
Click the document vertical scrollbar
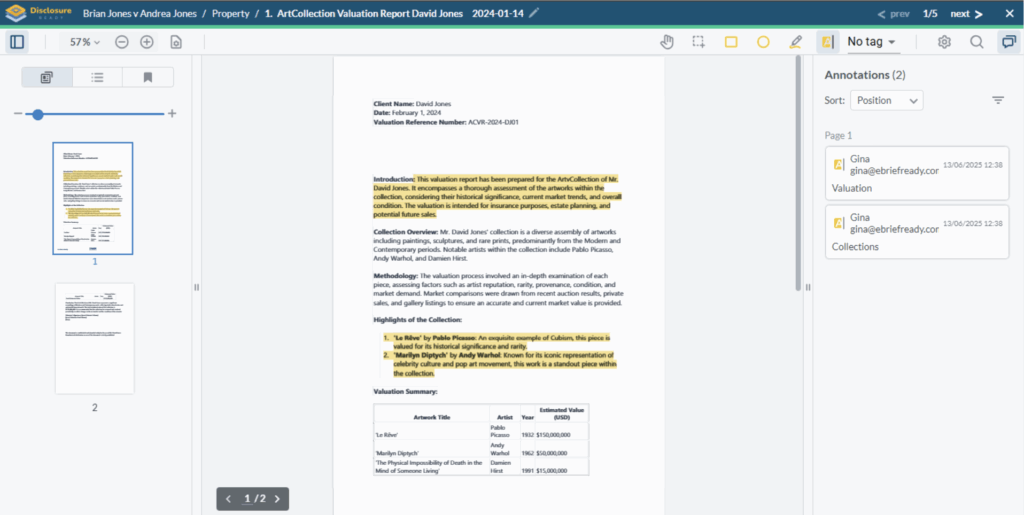(798, 173)
